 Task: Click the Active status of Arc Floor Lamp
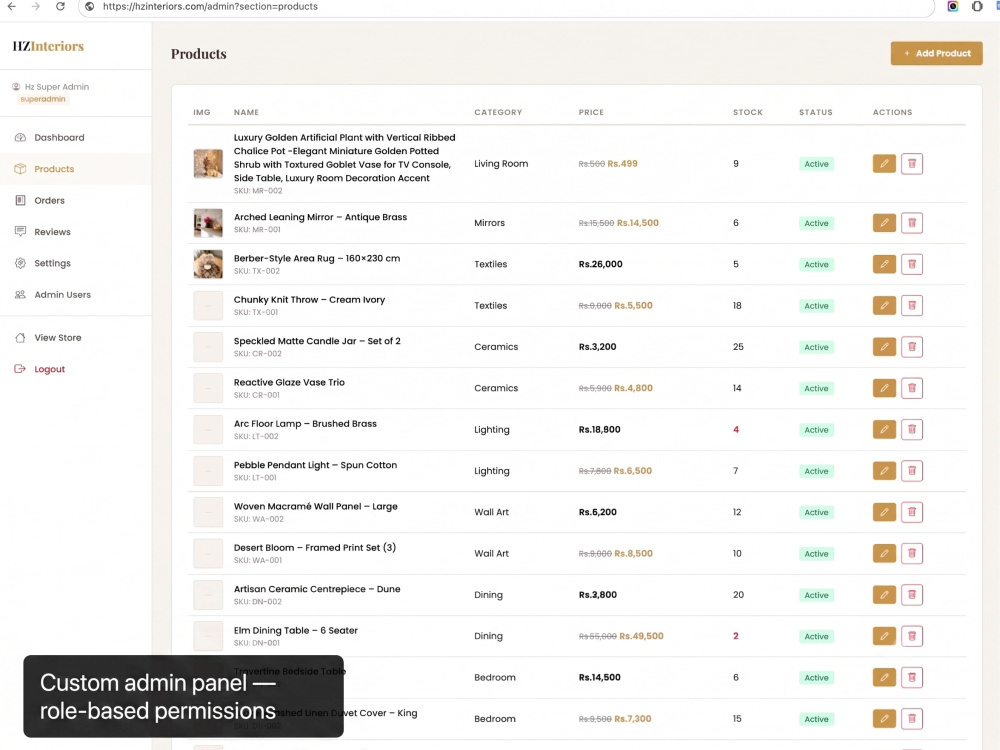pyautogui.click(x=816, y=430)
